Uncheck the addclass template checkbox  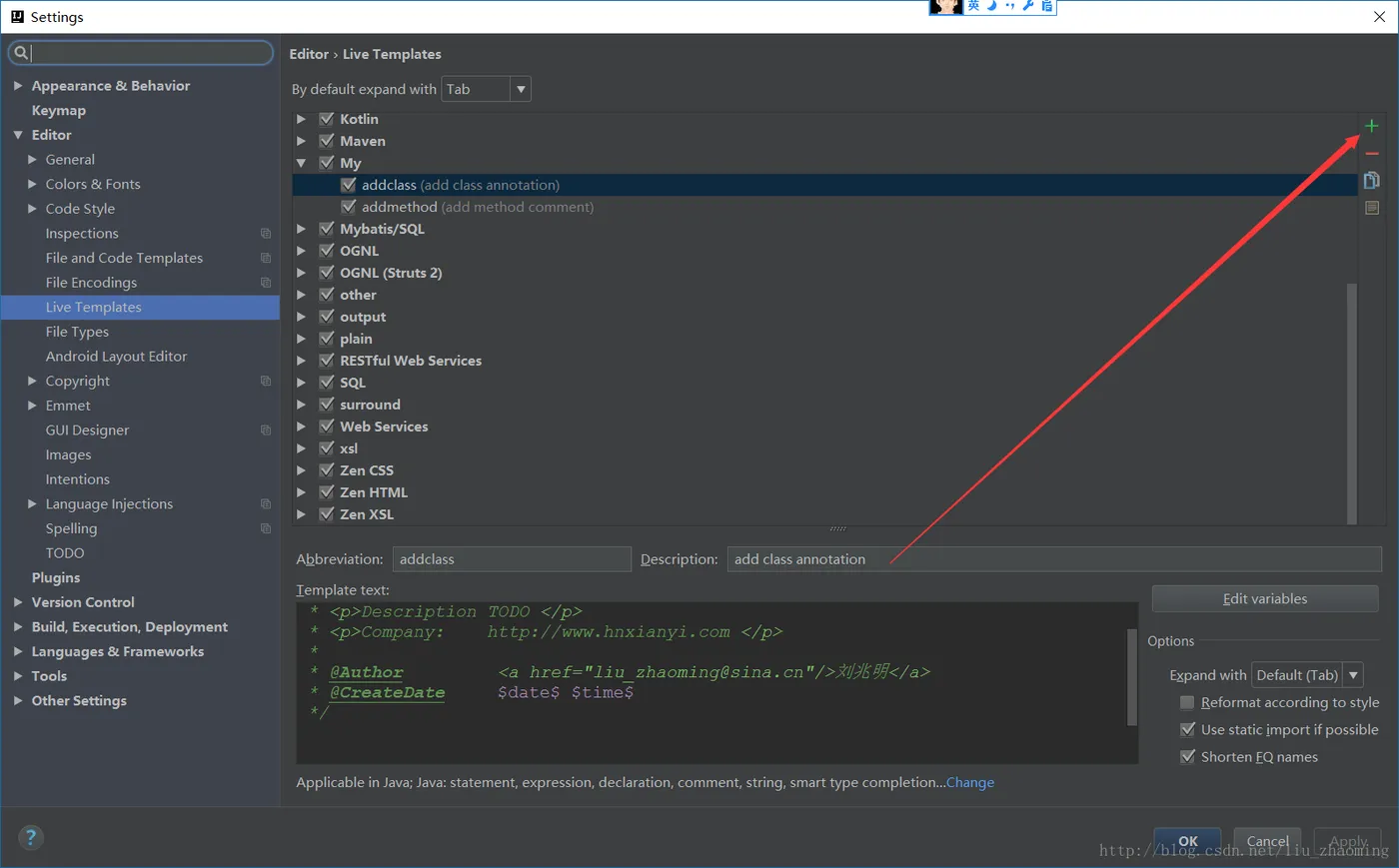(348, 185)
